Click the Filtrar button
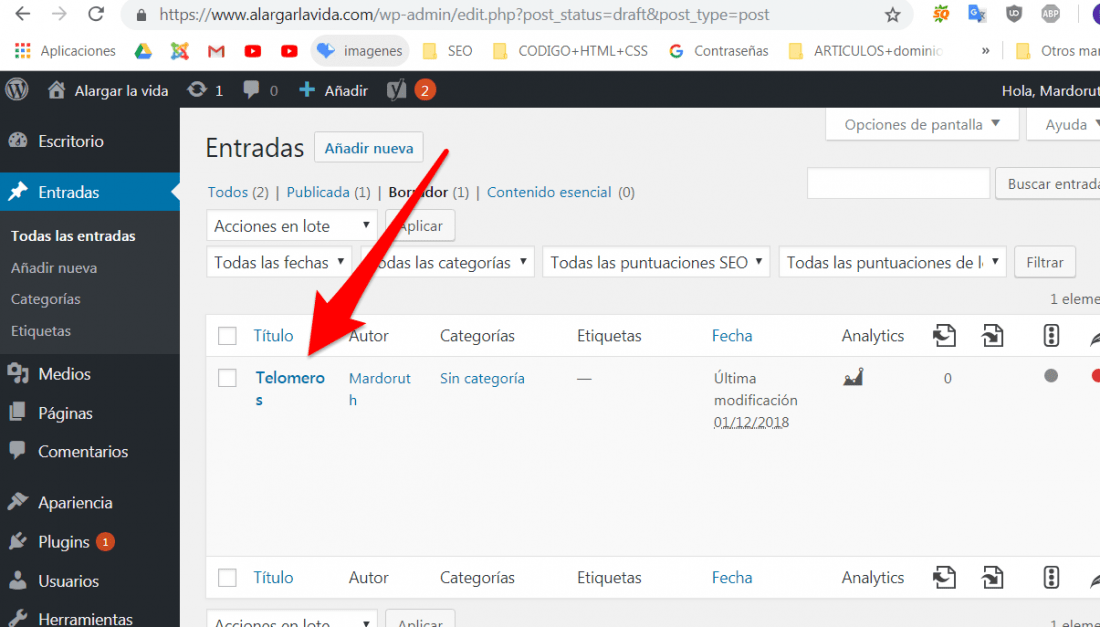Image resolution: width=1100 pixels, height=627 pixels. (1045, 262)
